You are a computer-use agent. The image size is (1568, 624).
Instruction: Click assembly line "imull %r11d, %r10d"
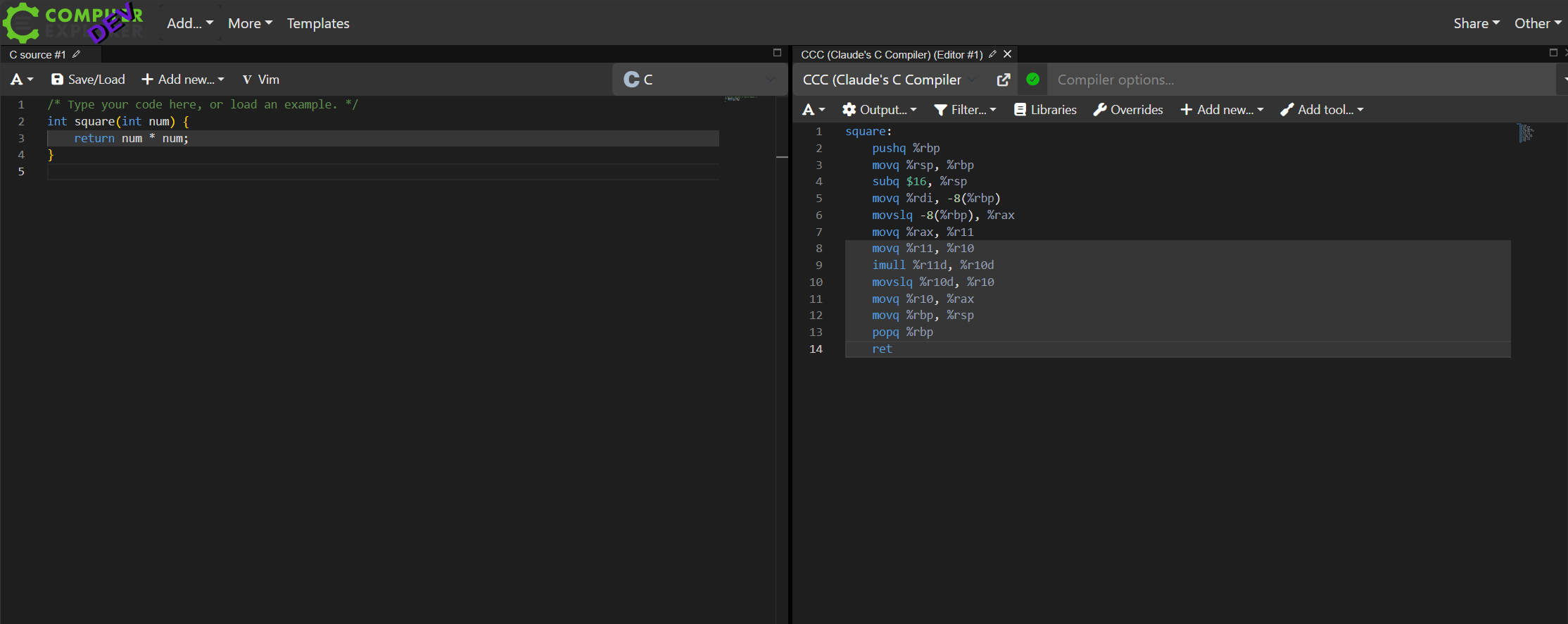click(932, 266)
